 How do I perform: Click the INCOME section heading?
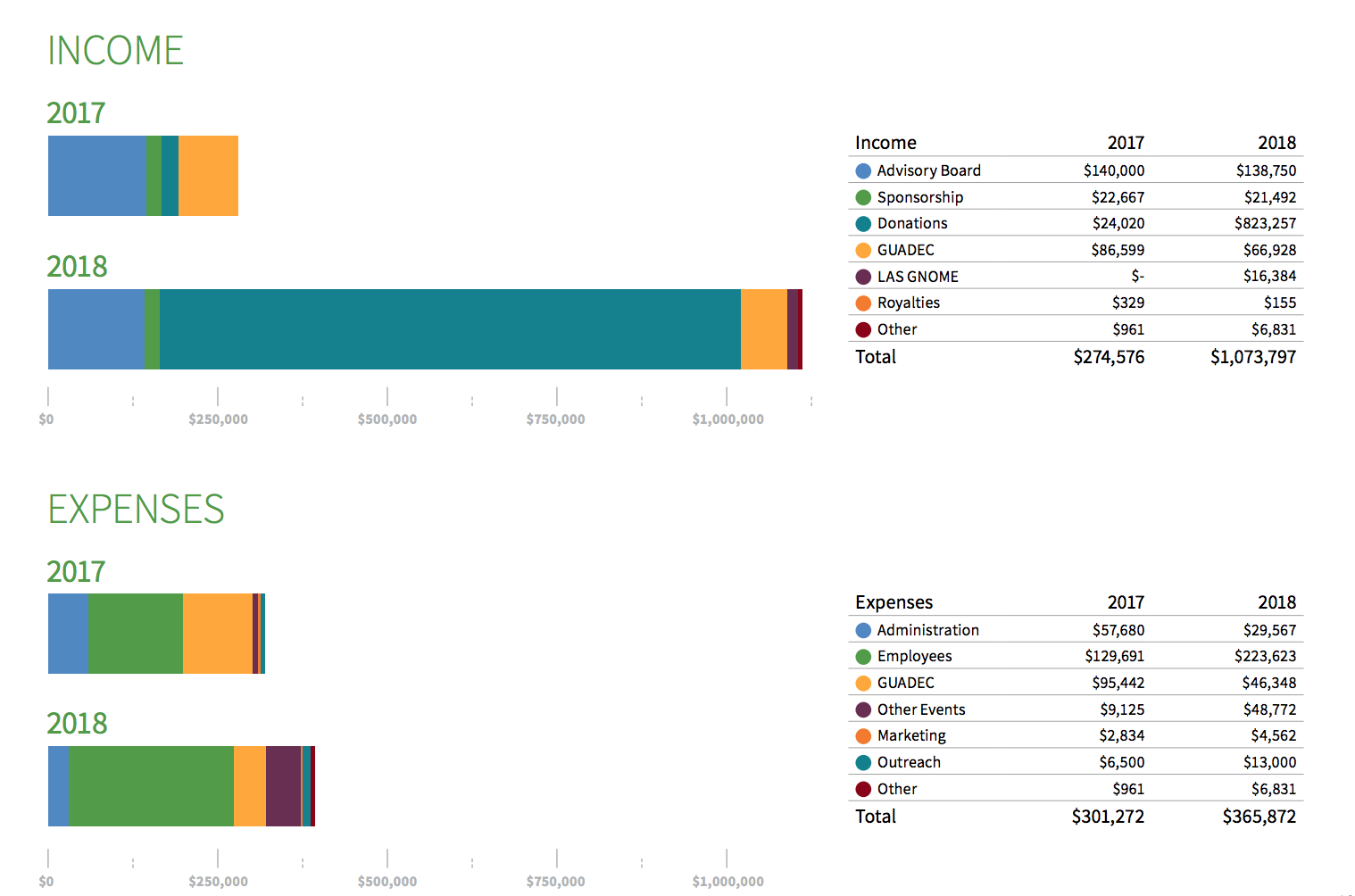pyautogui.click(x=115, y=51)
